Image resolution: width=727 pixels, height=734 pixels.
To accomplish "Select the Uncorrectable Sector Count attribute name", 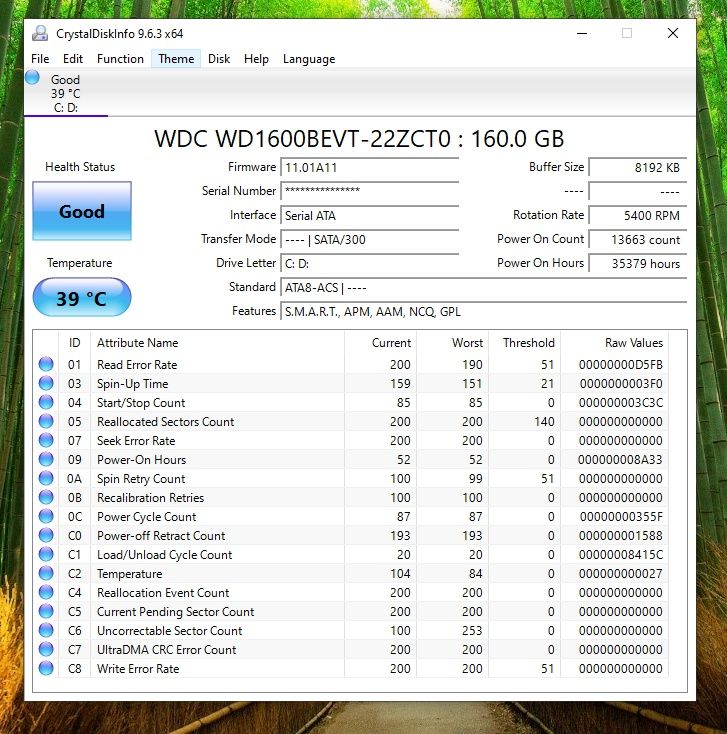I will click(169, 630).
